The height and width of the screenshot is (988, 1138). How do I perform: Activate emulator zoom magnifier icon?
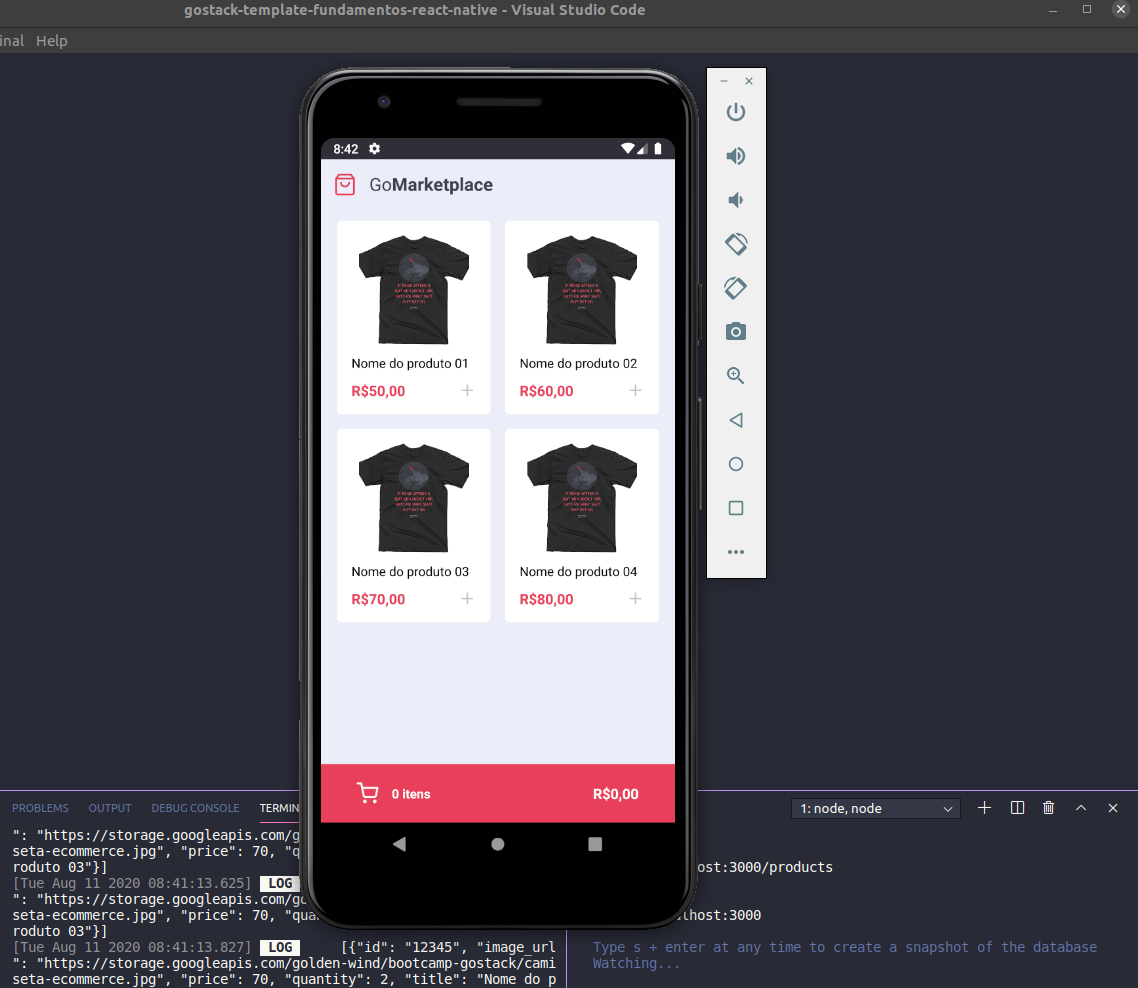(x=735, y=376)
